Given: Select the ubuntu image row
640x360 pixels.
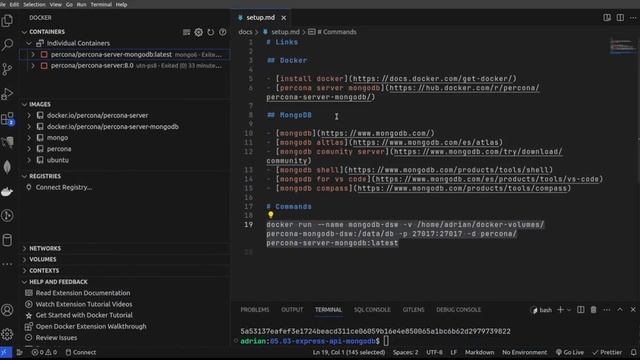Looking at the screenshot, I should [x=124, y=160].
